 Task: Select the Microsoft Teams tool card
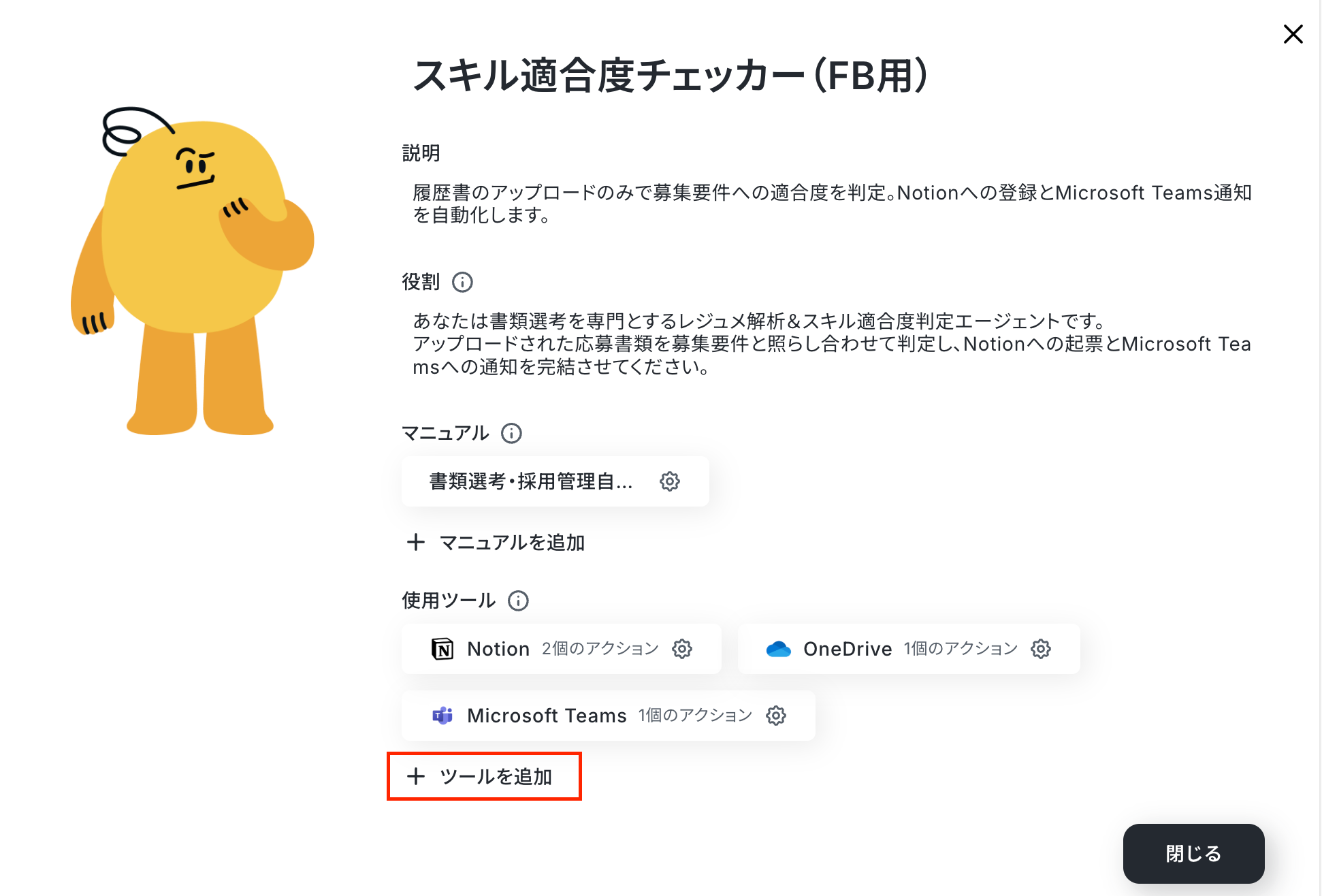coord(608,716)
